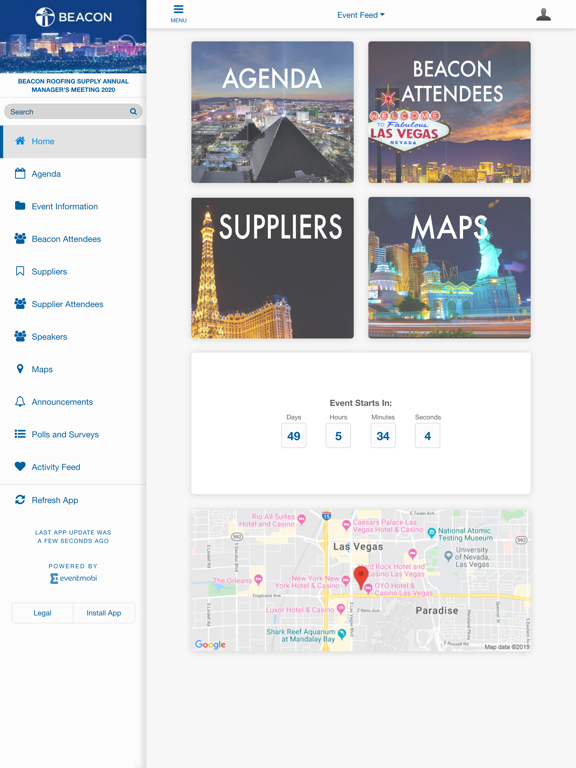Click into the Search field
The image size is (576, 768).
pos(73,112)
